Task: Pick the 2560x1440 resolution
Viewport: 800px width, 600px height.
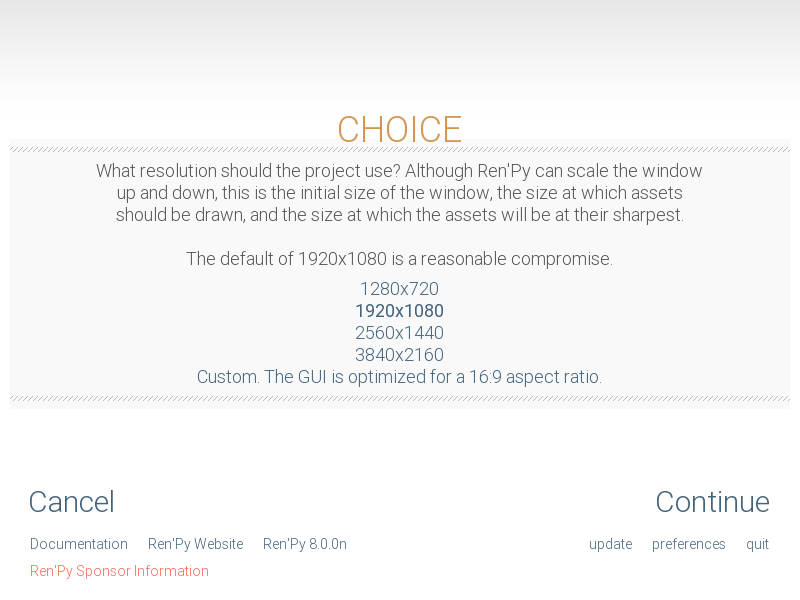Action: click(399, 333)
